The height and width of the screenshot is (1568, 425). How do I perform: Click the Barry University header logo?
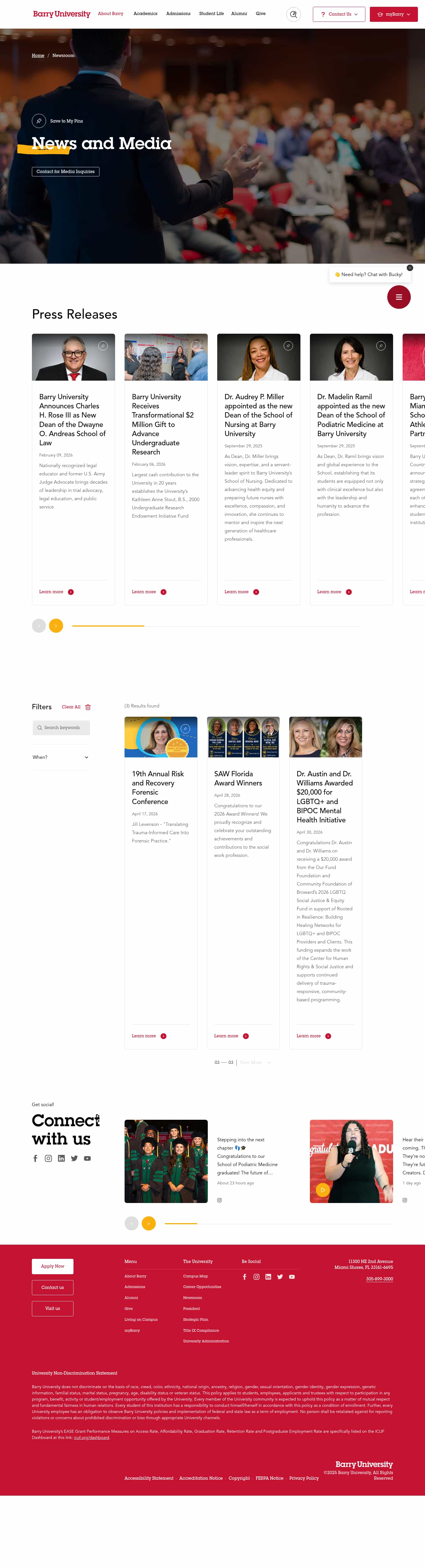click(61, 14)
